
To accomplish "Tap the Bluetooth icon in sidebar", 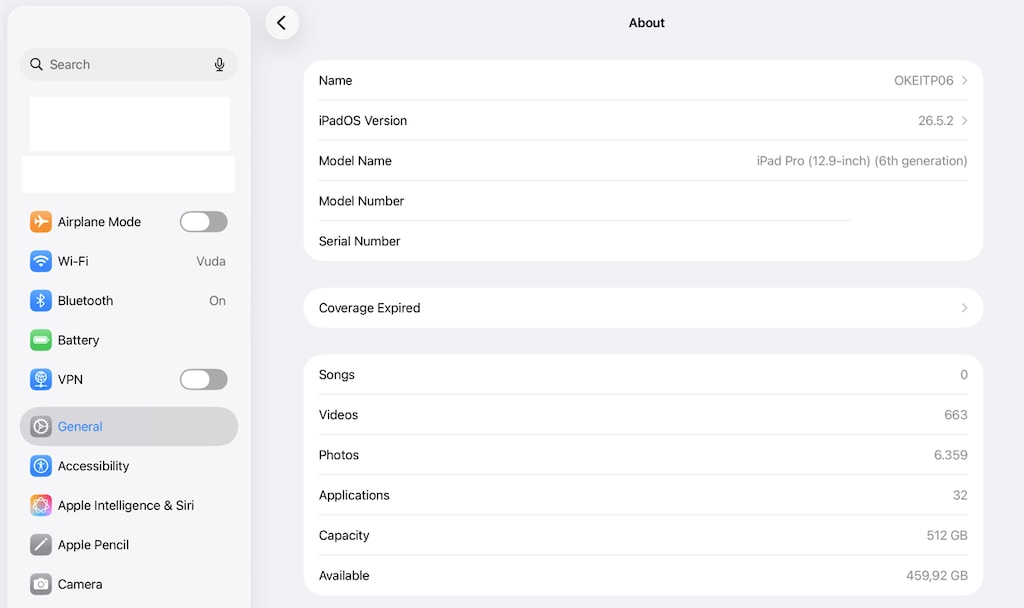I will tap(40, 300).
